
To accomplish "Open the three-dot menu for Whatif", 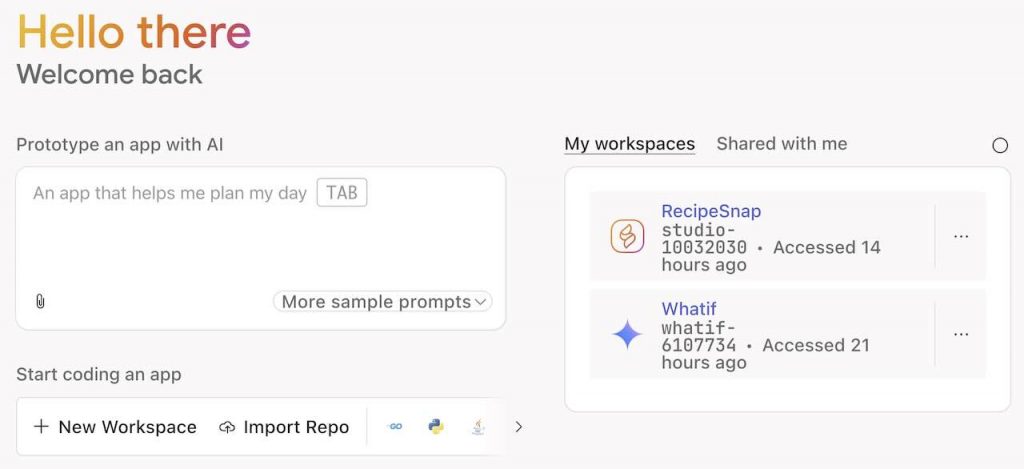I will 961,334.
